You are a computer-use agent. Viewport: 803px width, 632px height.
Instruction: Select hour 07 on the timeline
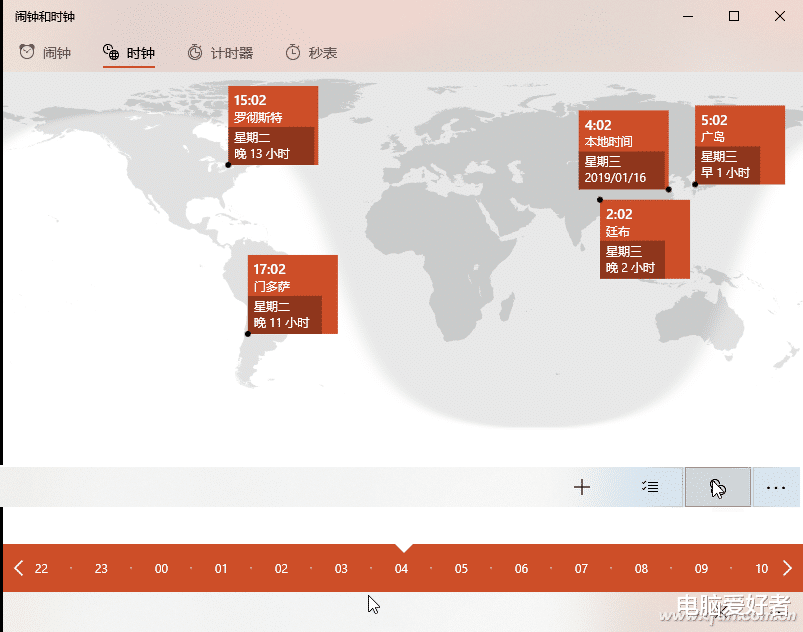[581, 568]
